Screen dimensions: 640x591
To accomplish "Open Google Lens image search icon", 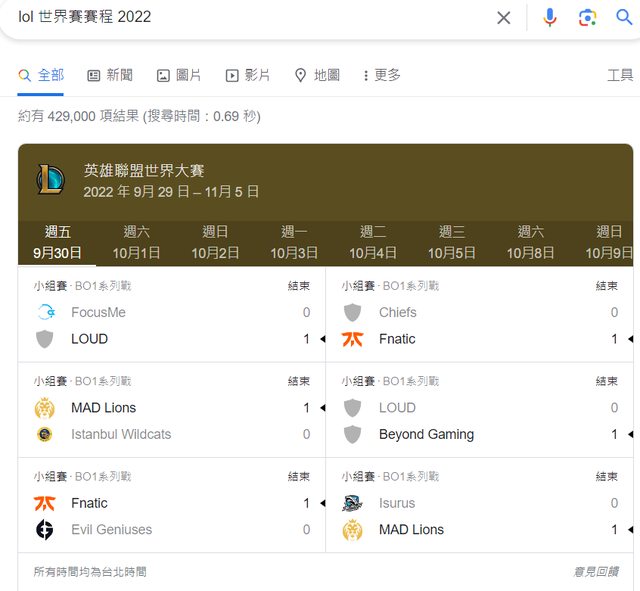I will (587, 17).
